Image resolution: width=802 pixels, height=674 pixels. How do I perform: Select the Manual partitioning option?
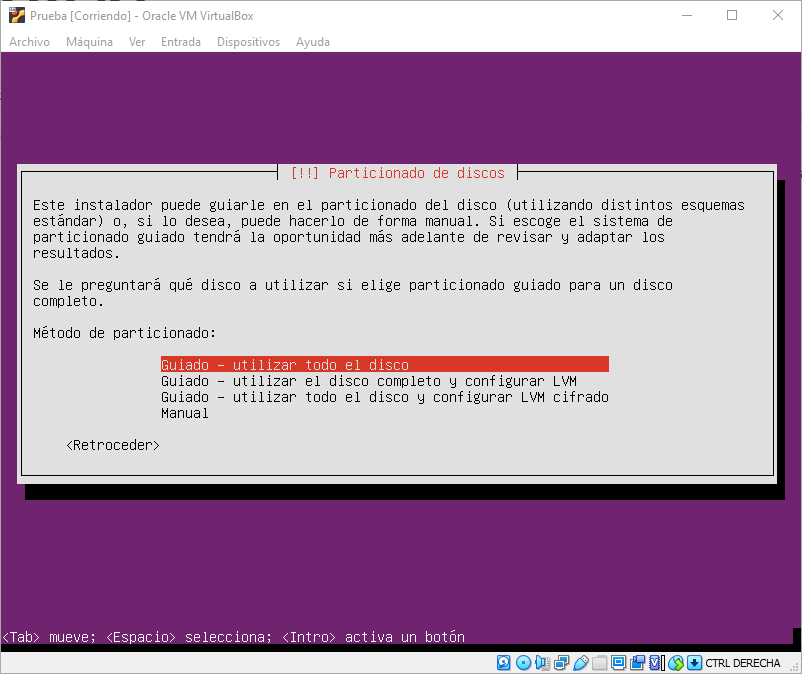[185, 413]
